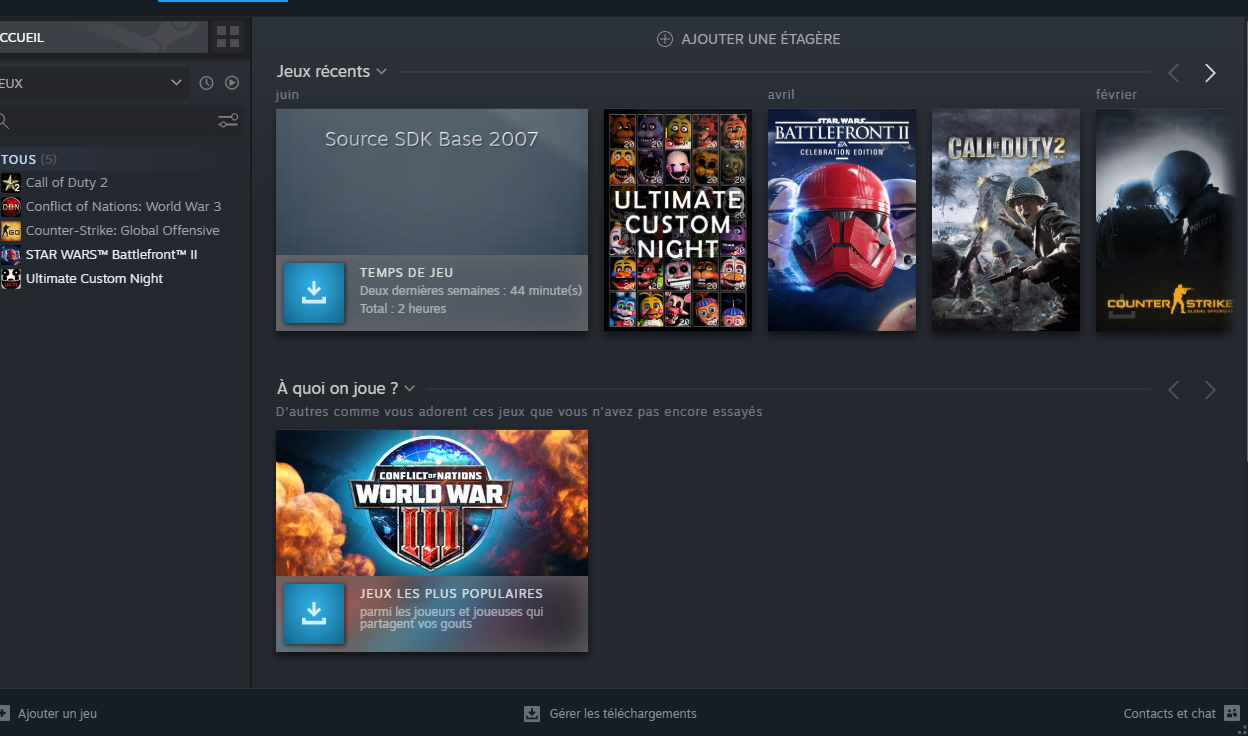Viewport: 1248px width, 736px height.
Task: Click the Jeux récents shelf title
Action: click(x=324, y=72)
